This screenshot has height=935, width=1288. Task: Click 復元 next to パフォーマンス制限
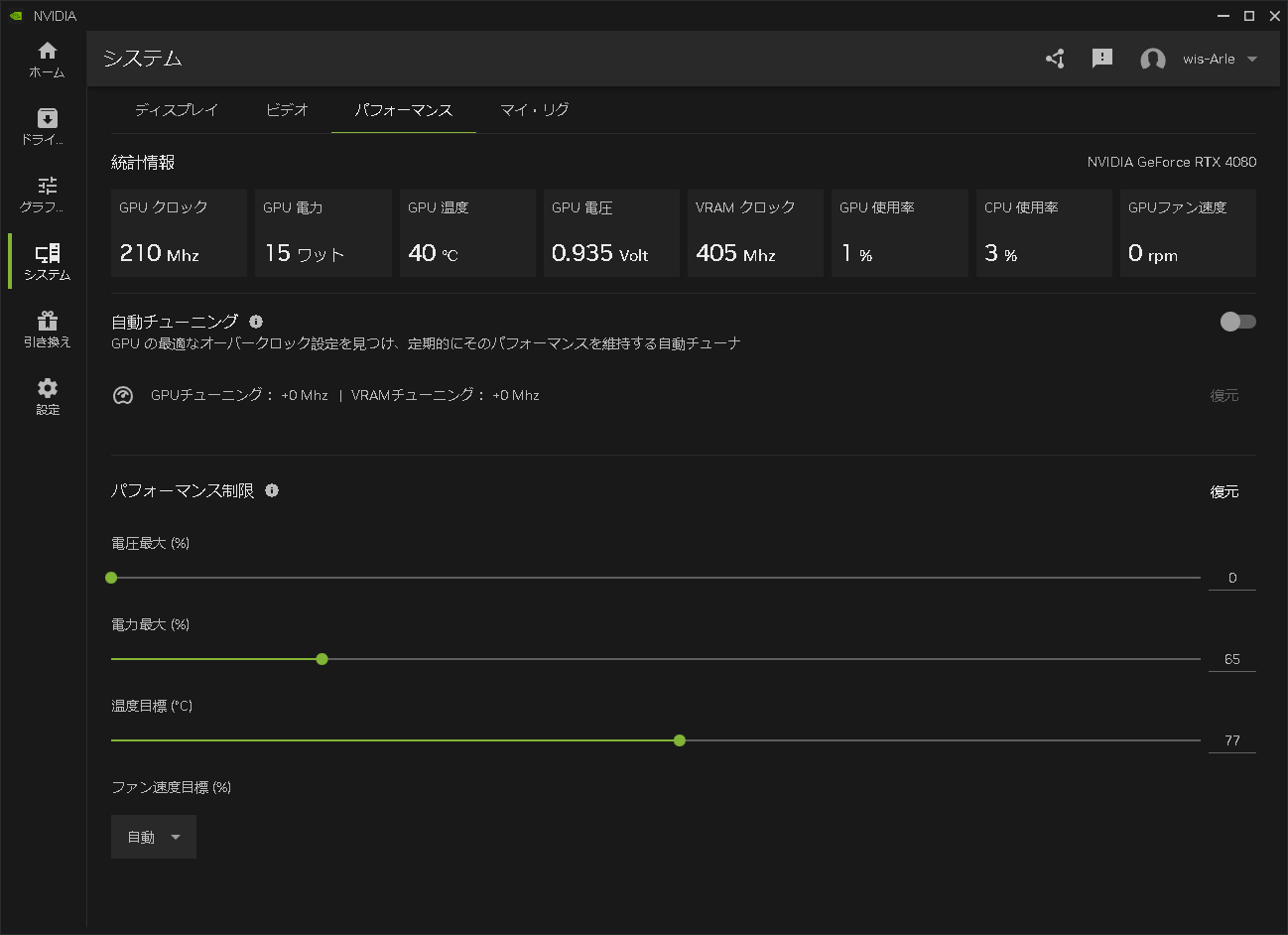coord(1225,490)
